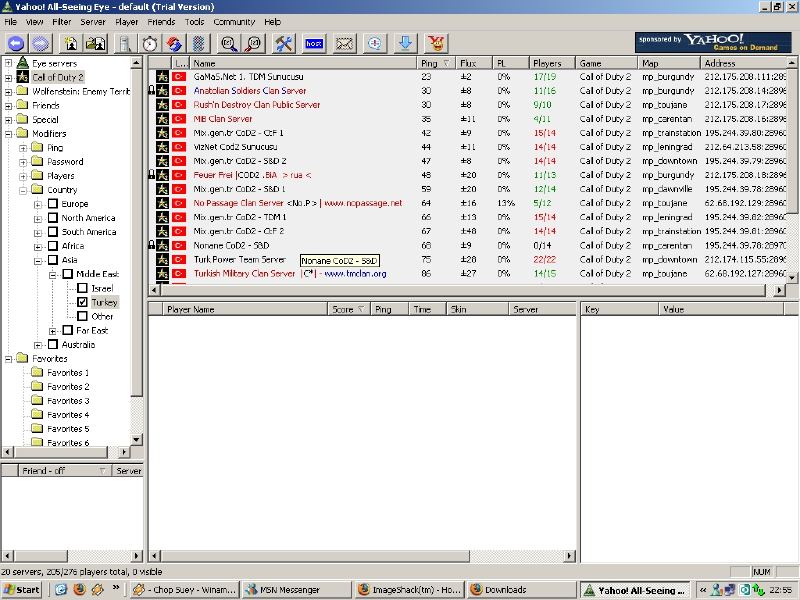This screenshot has height=600, width=800.
Task: Sort servers by the Ping column header
Action: pyautogui.click(x=436, y=63)
